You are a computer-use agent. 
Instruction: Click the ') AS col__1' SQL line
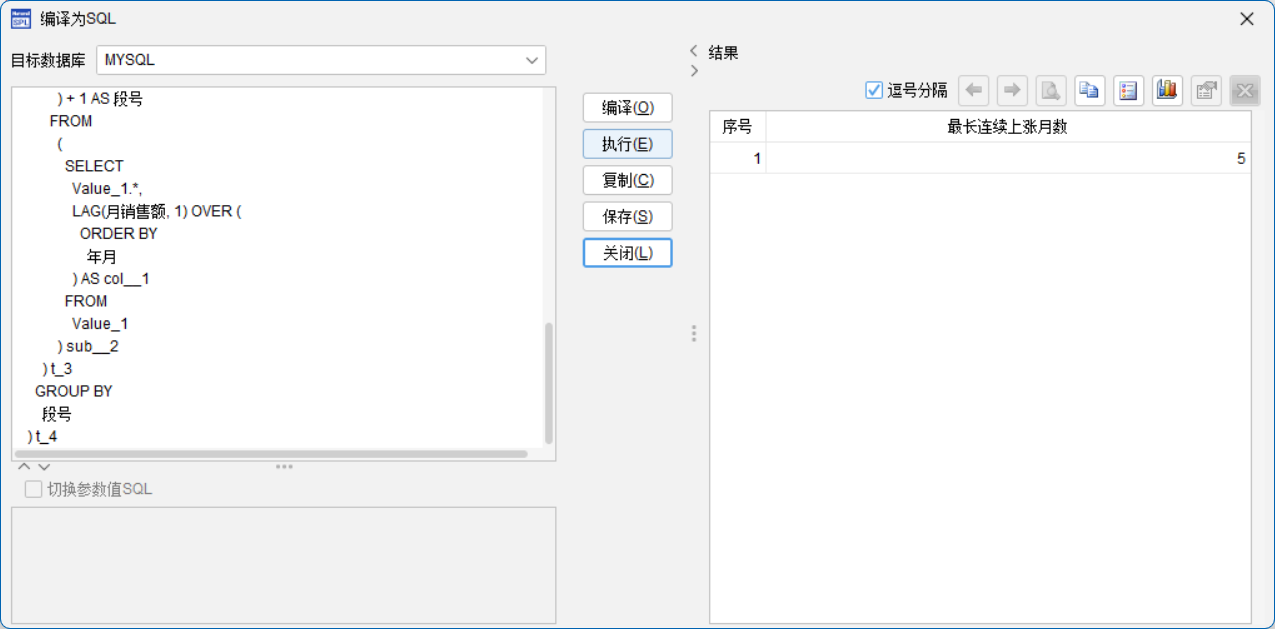point(111,279)
